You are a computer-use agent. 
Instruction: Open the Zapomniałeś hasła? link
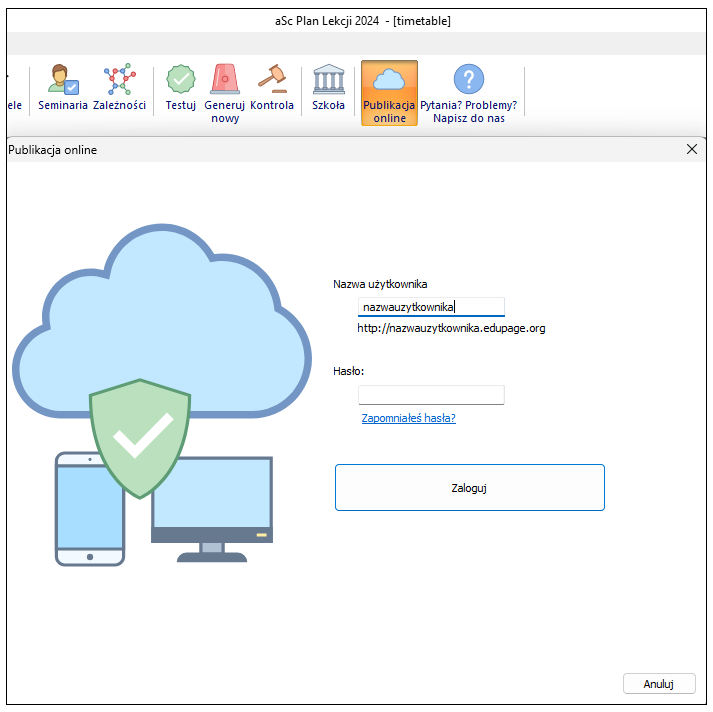point(408,418)
